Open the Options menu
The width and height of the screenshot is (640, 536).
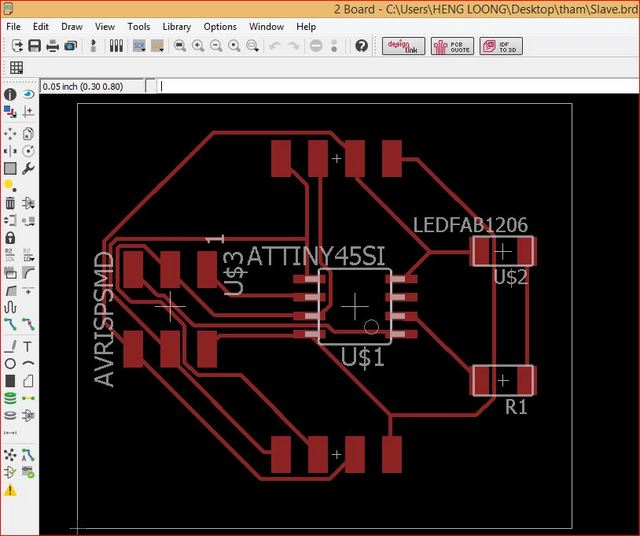pos(220,27)
